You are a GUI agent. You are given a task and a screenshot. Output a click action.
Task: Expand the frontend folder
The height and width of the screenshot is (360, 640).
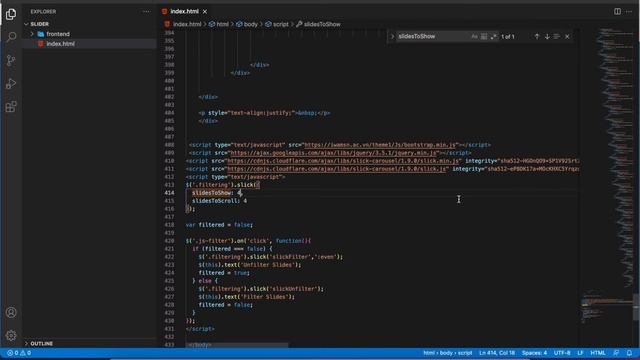point(90,34)
